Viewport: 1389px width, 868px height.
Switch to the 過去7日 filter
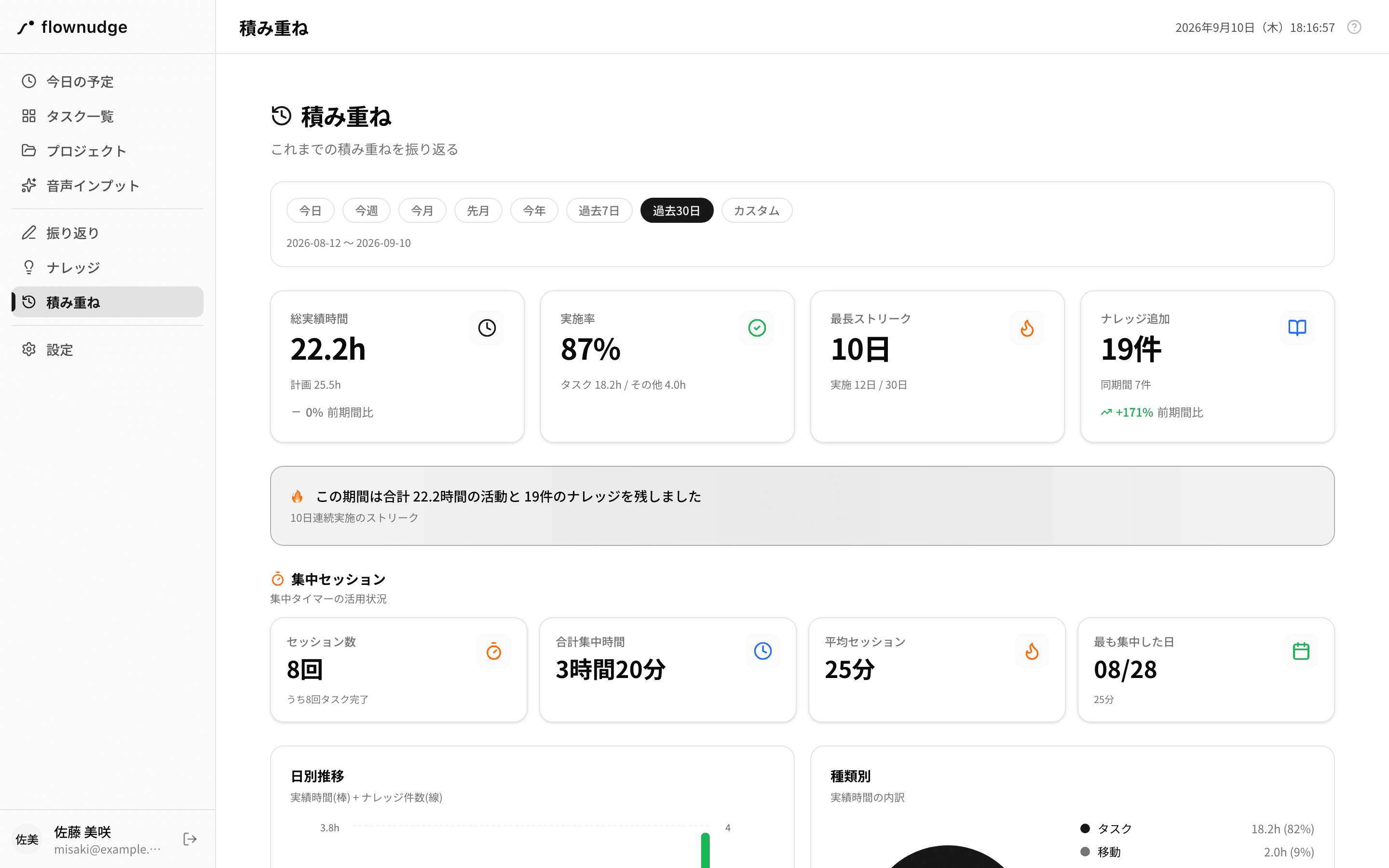599,210
